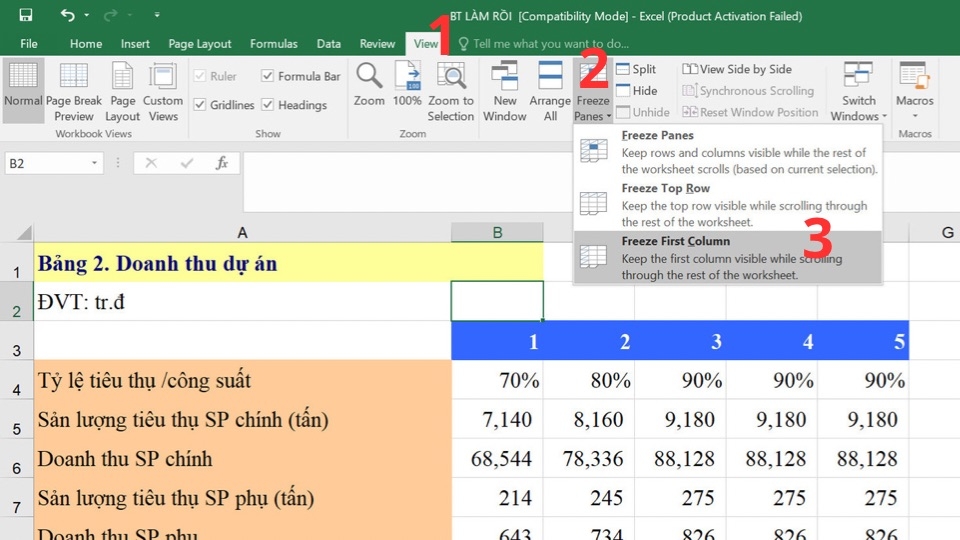Open Custom Views
960x540 pixels.
point(163,92)
